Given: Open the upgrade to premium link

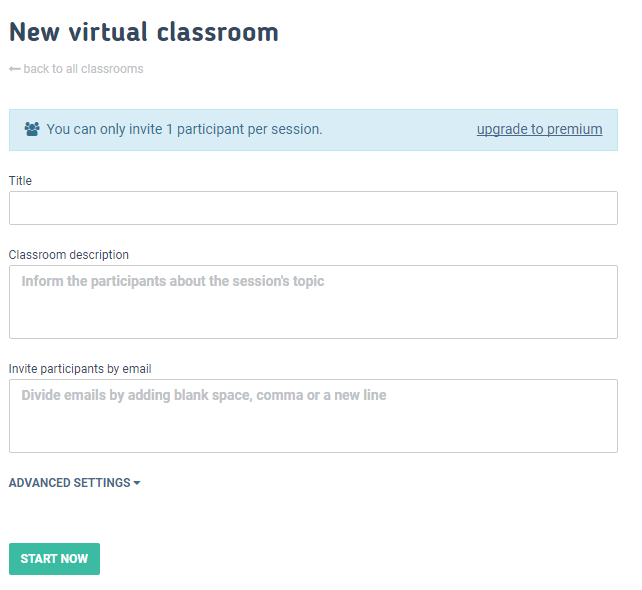Looking at the screenshot, I should (x=539, y=129).
